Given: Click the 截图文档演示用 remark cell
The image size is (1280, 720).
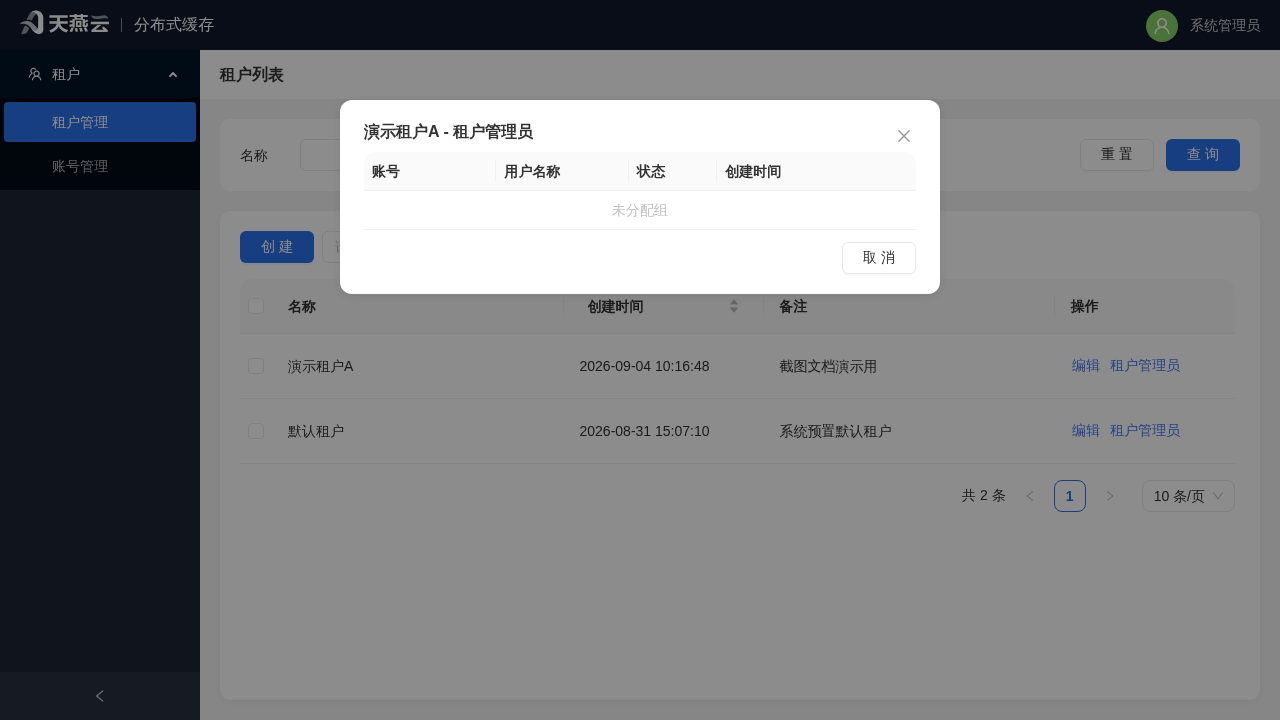Looking at the screenshot, I should point(828,366).
